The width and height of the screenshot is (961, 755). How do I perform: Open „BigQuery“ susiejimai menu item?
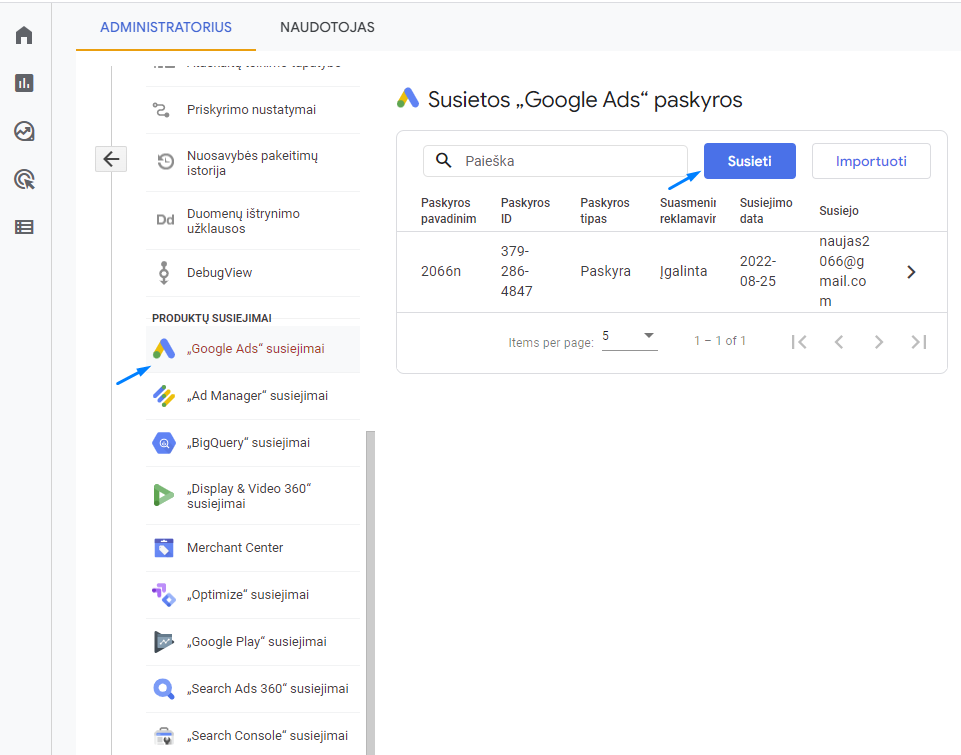[x=253, y=443]
